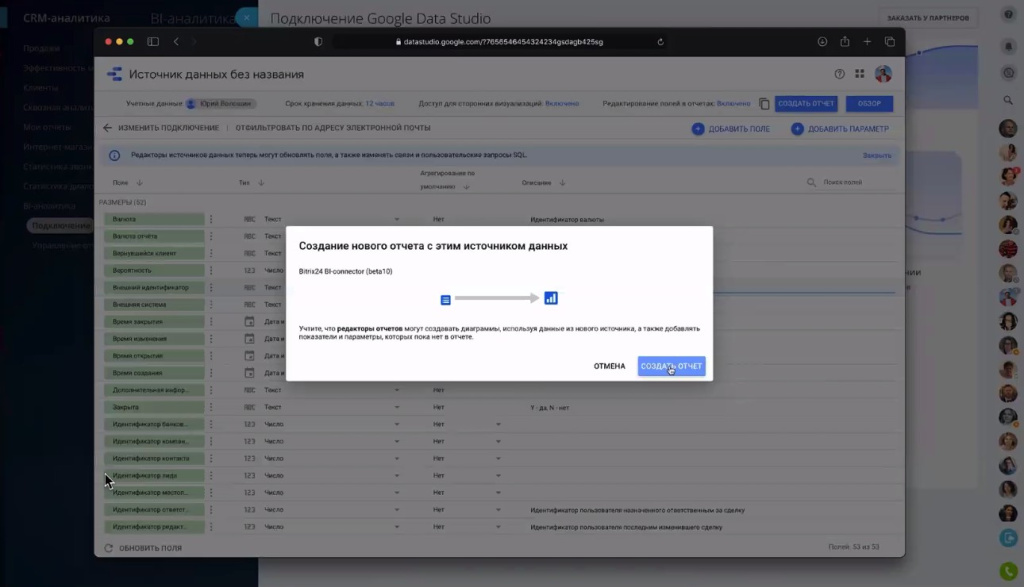Screen dimensions: 1024x587
Task: Click the Google apps grid icon
Action: (858, 73)
